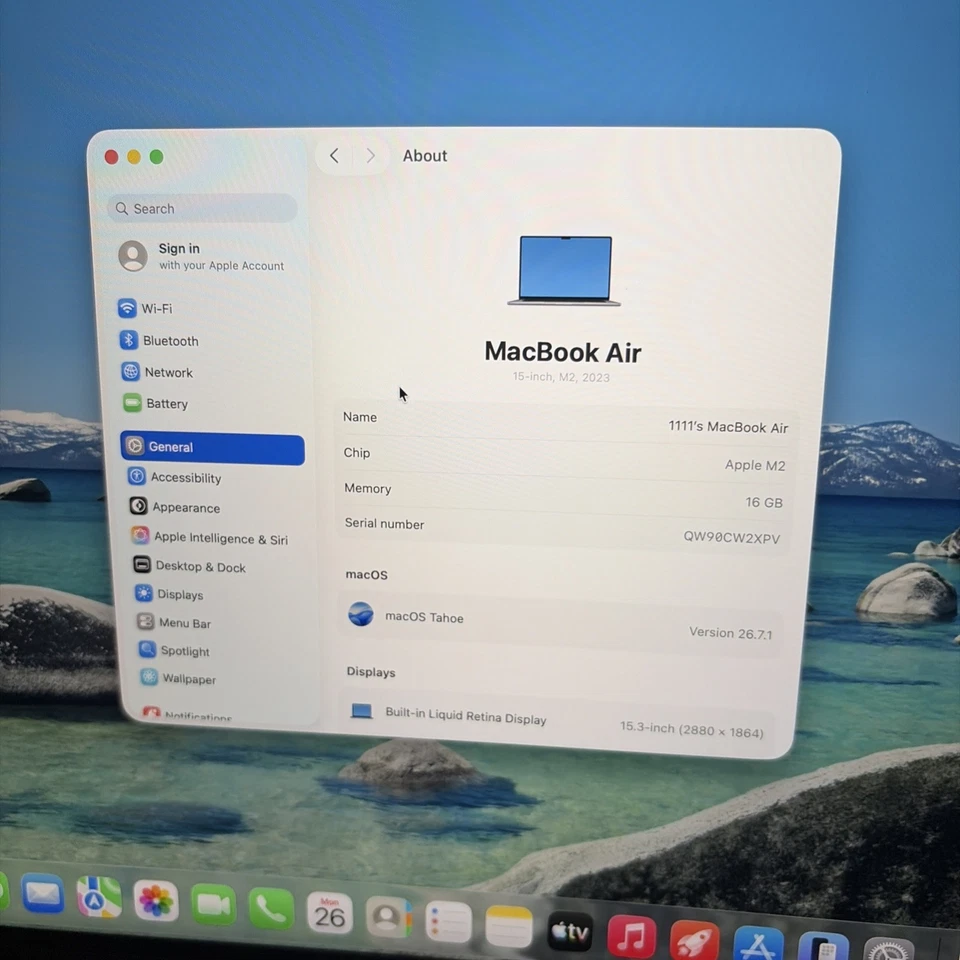Click the macOS Tahoe row

pos(560,623)
